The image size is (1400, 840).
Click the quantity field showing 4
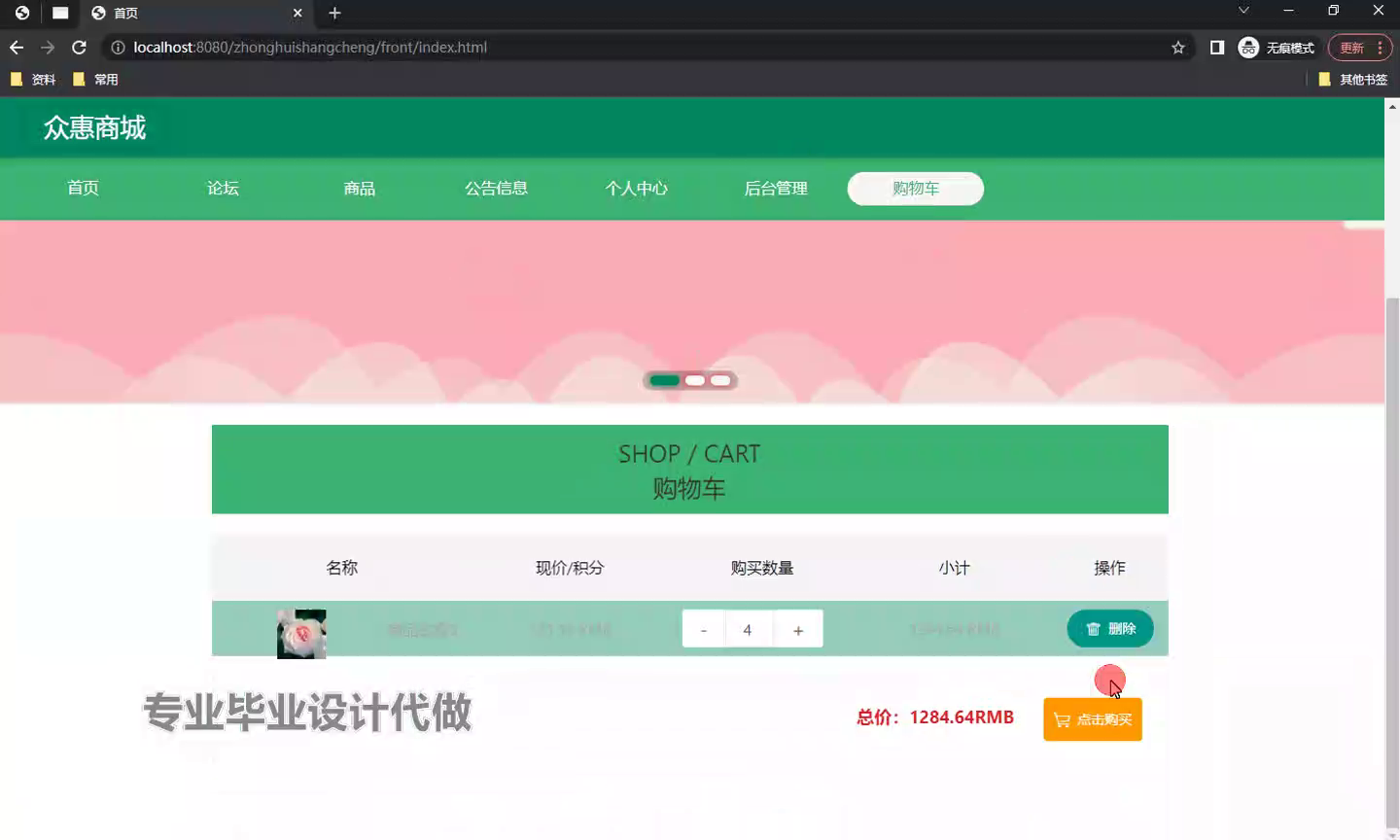(748, 630)
